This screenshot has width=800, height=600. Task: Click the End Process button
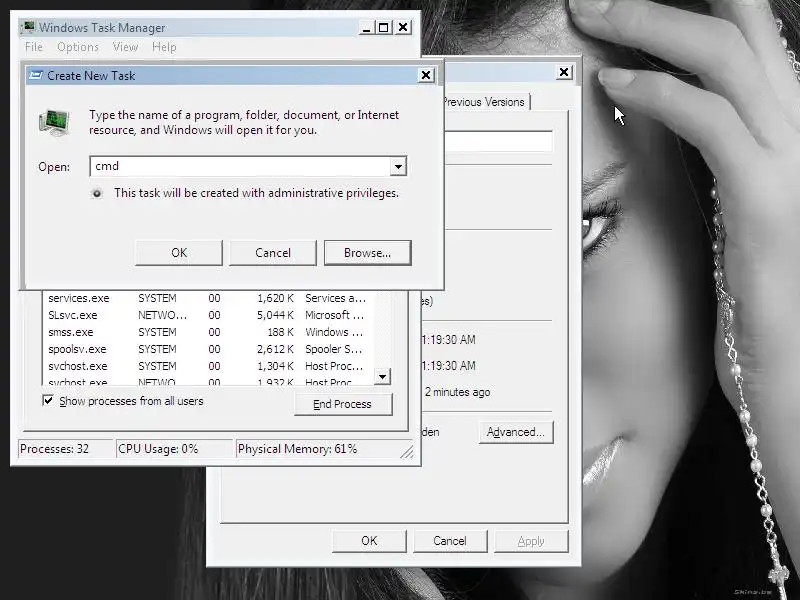[343, 404]
